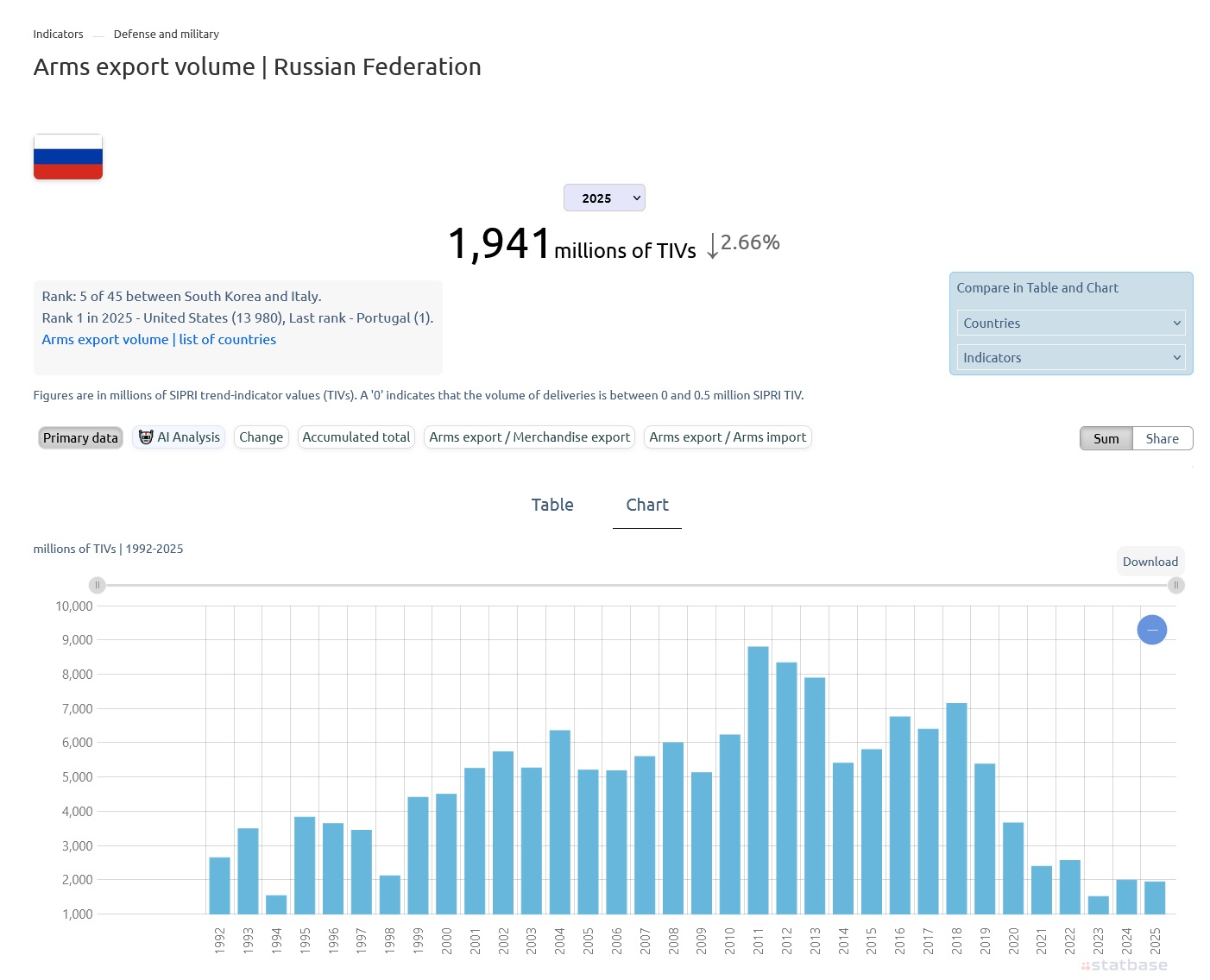The width and height of the screenshot is (1210, 980).
Task: Click the 'Rank: 5 of 45' text line
Action: (181, 296)
